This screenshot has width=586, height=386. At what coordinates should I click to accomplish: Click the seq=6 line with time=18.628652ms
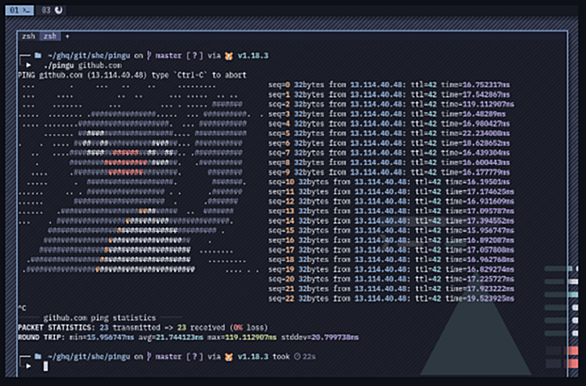[389, 143]
